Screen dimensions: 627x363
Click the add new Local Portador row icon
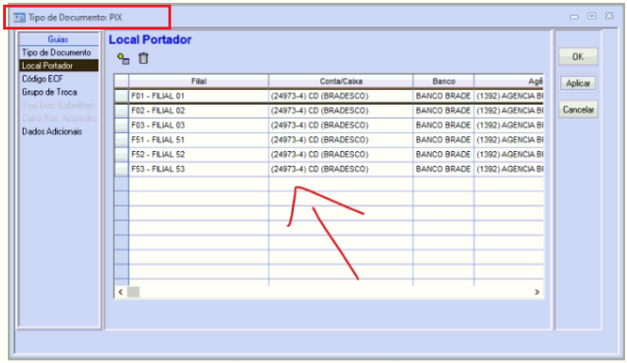click(x=123, y=59)
